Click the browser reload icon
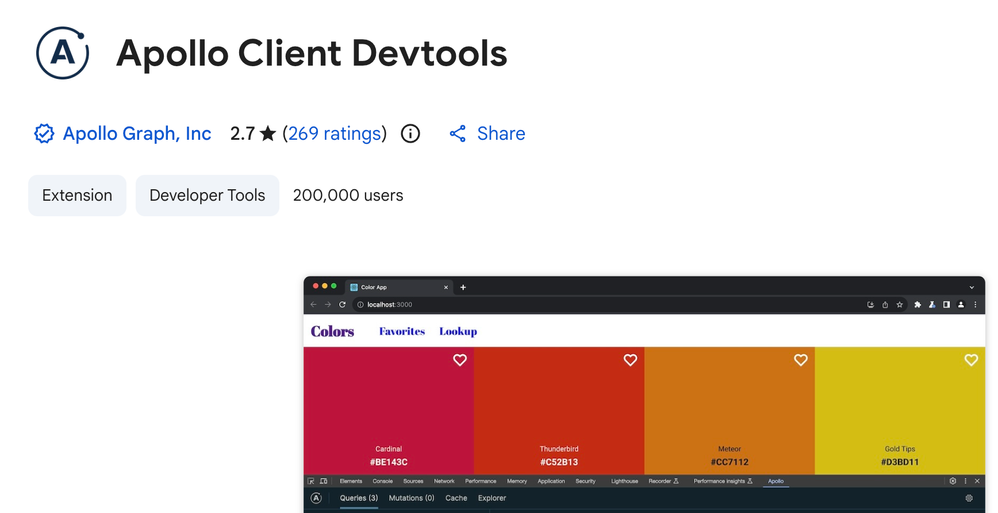Screen dimensions: 998x513 (x=342, y=305)
